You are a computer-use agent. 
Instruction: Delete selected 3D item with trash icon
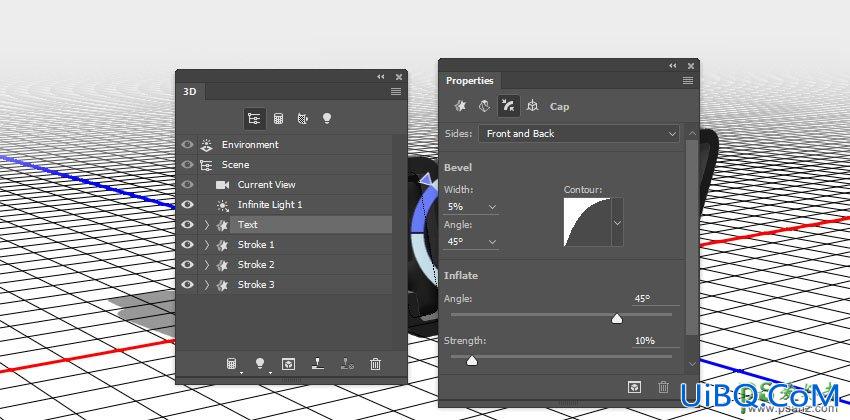375,364
